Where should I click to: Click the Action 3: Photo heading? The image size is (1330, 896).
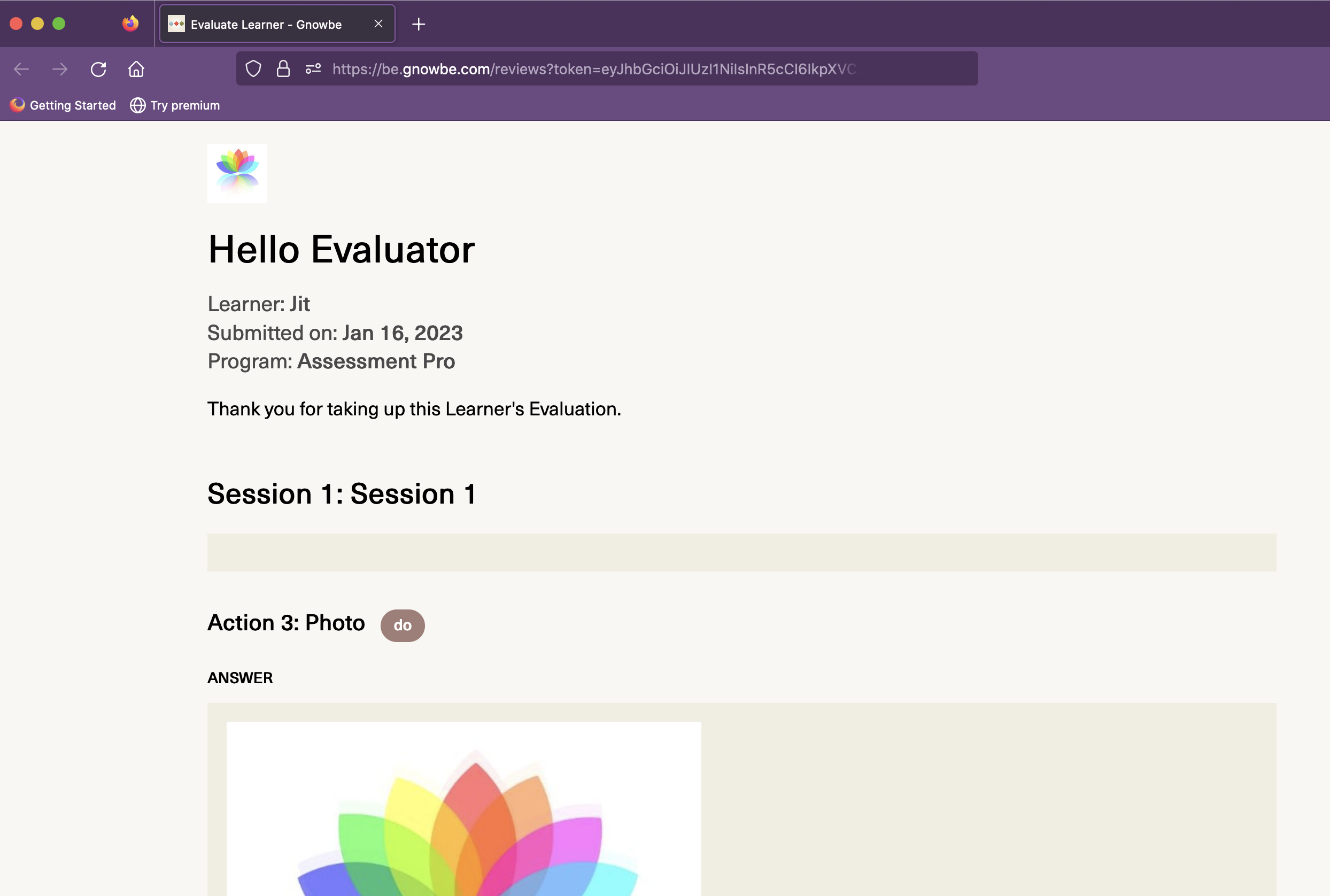tap(285, 622)
